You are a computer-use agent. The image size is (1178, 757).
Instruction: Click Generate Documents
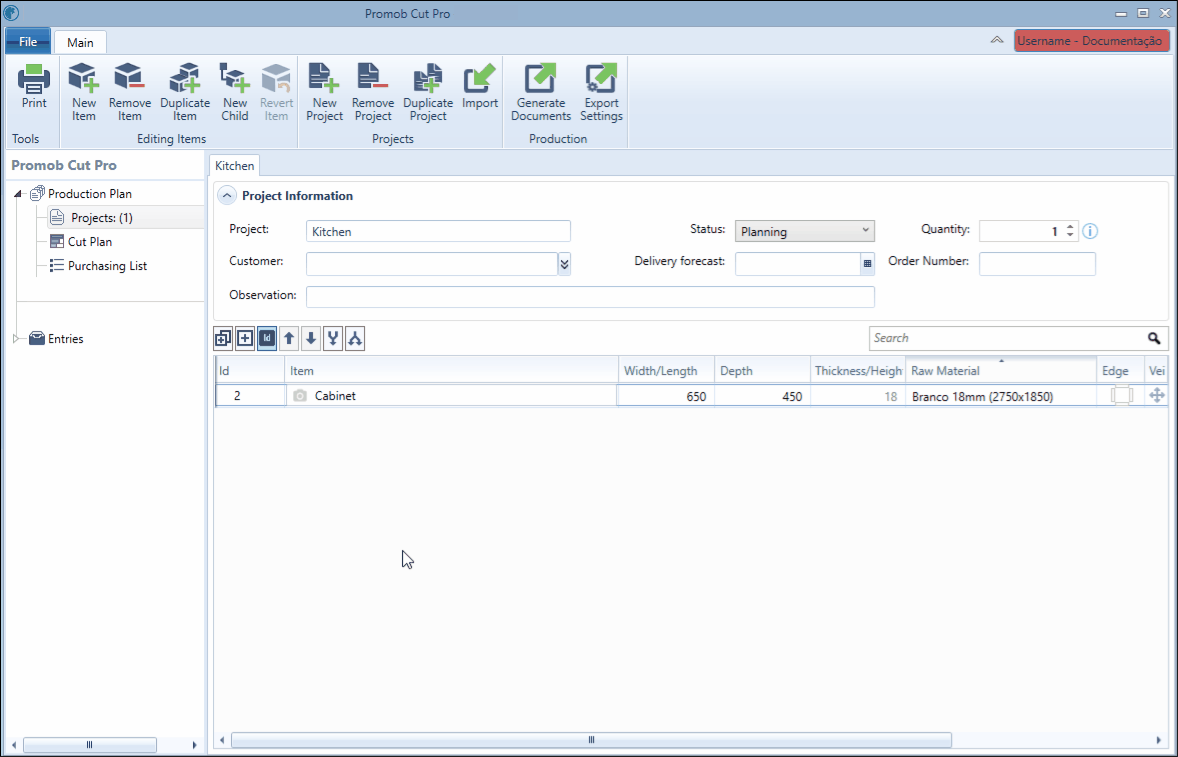(x=541, y=92)
